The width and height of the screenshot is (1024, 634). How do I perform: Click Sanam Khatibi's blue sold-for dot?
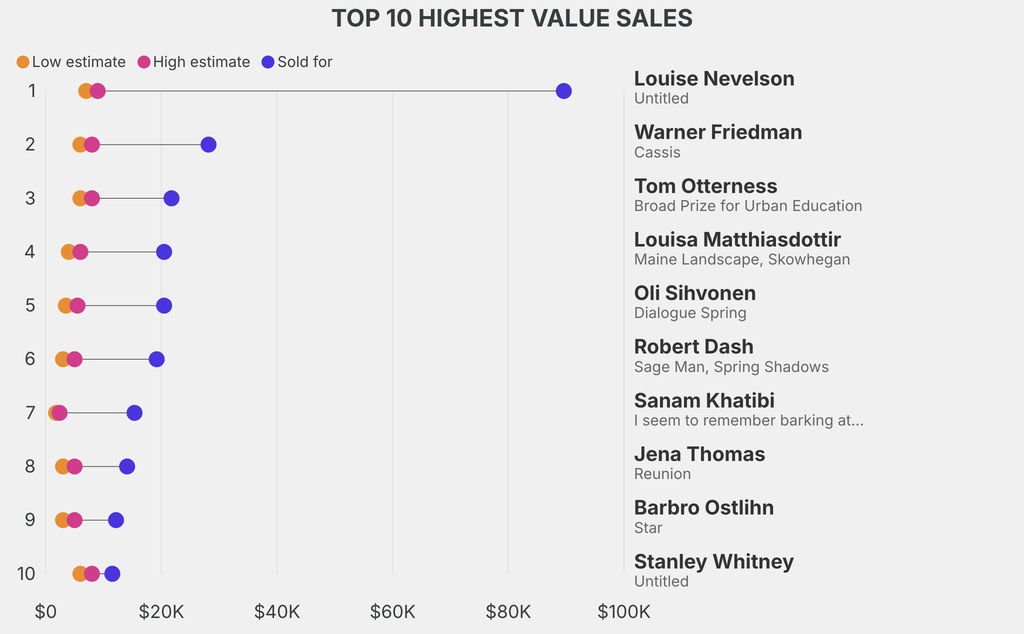(x=134, y=413)
